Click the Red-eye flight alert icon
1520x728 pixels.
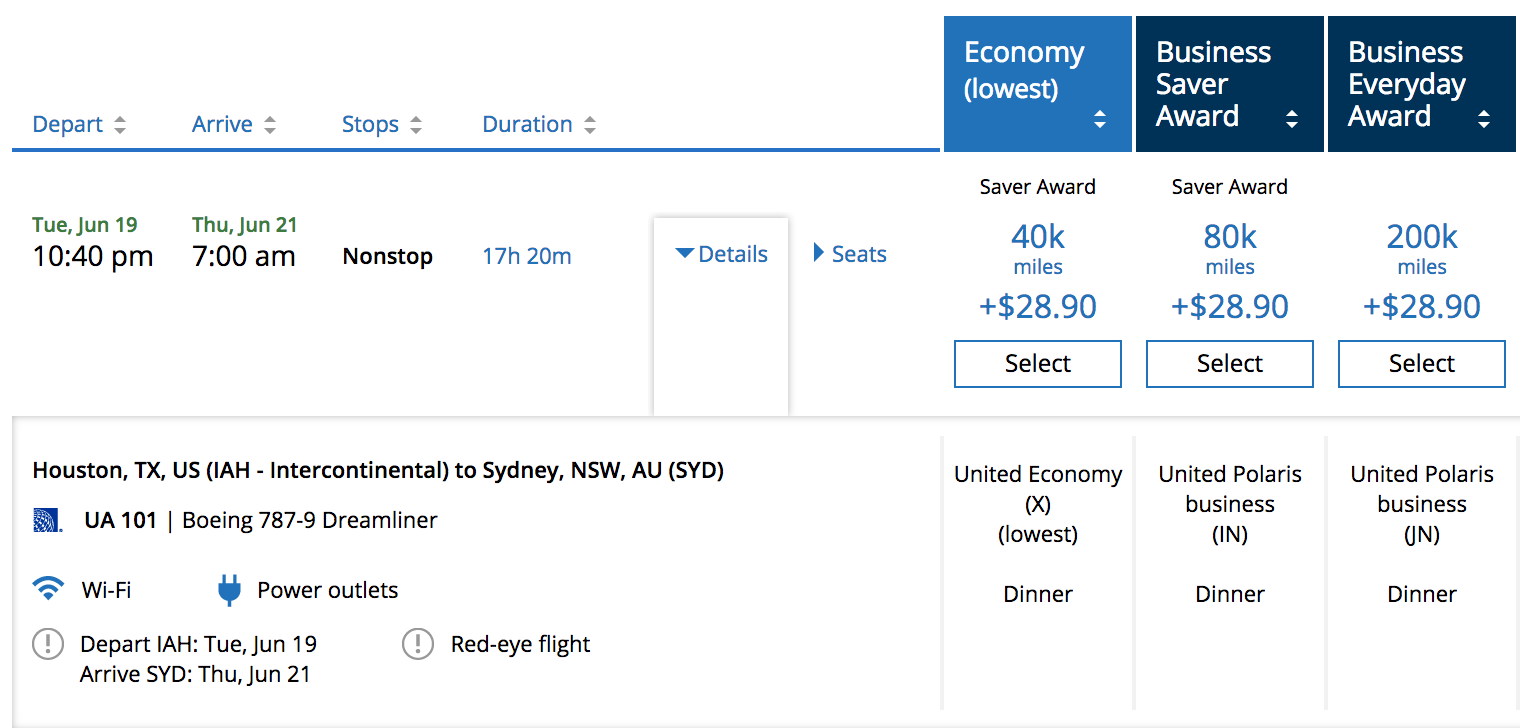(418, 644)
